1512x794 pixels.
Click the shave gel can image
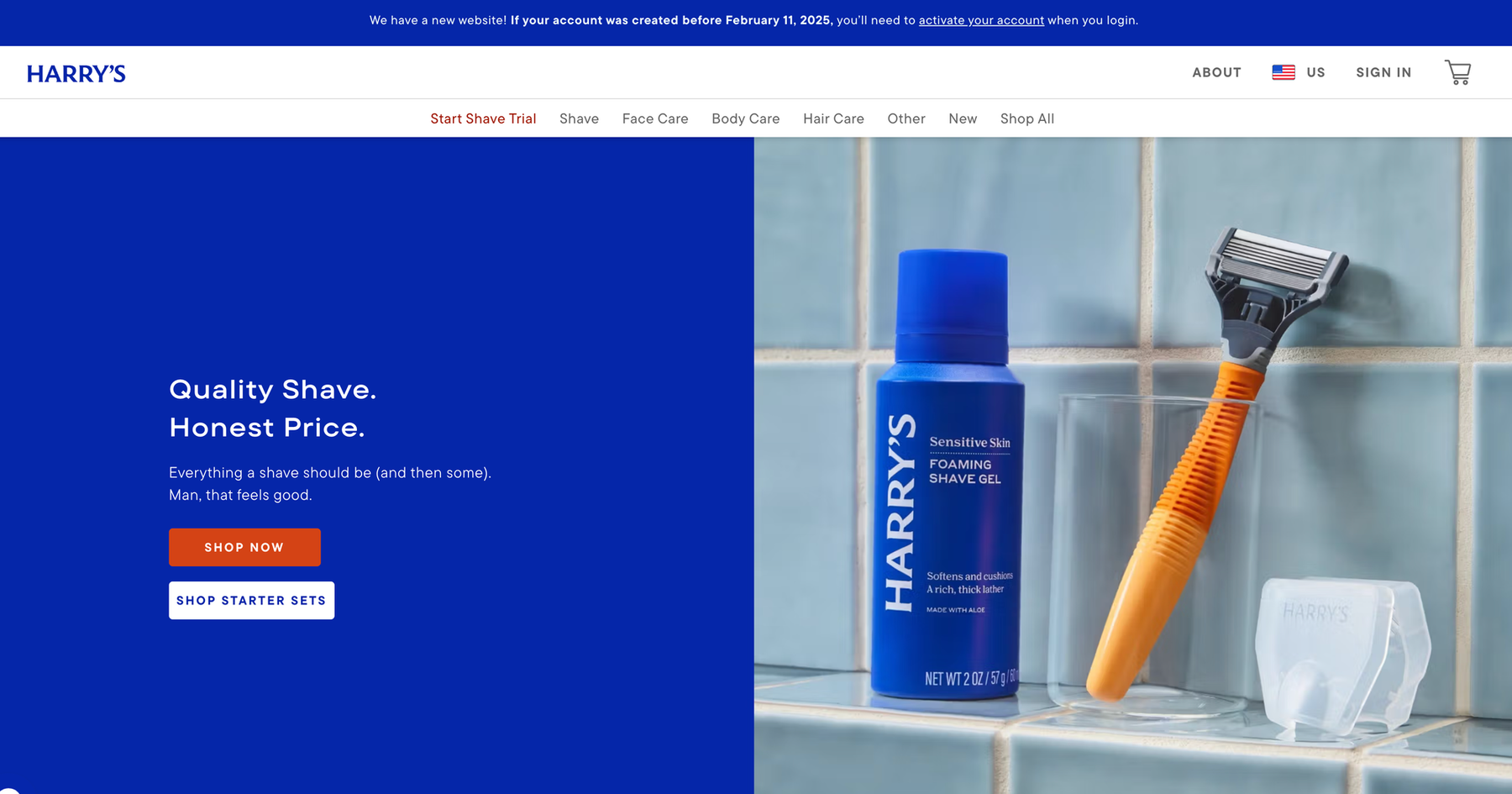[x=948, y=475]
